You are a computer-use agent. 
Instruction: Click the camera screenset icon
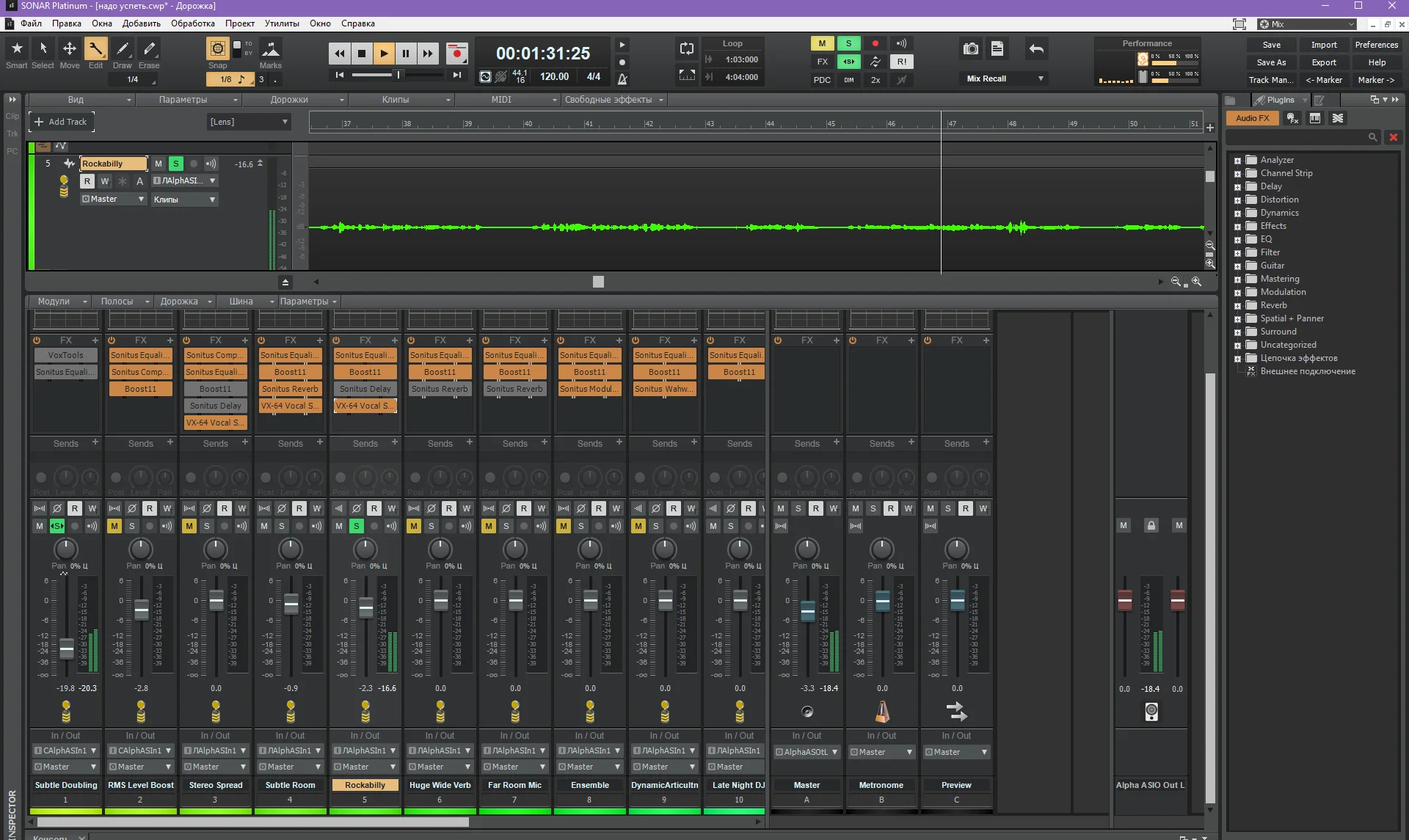tap(971, 49)
